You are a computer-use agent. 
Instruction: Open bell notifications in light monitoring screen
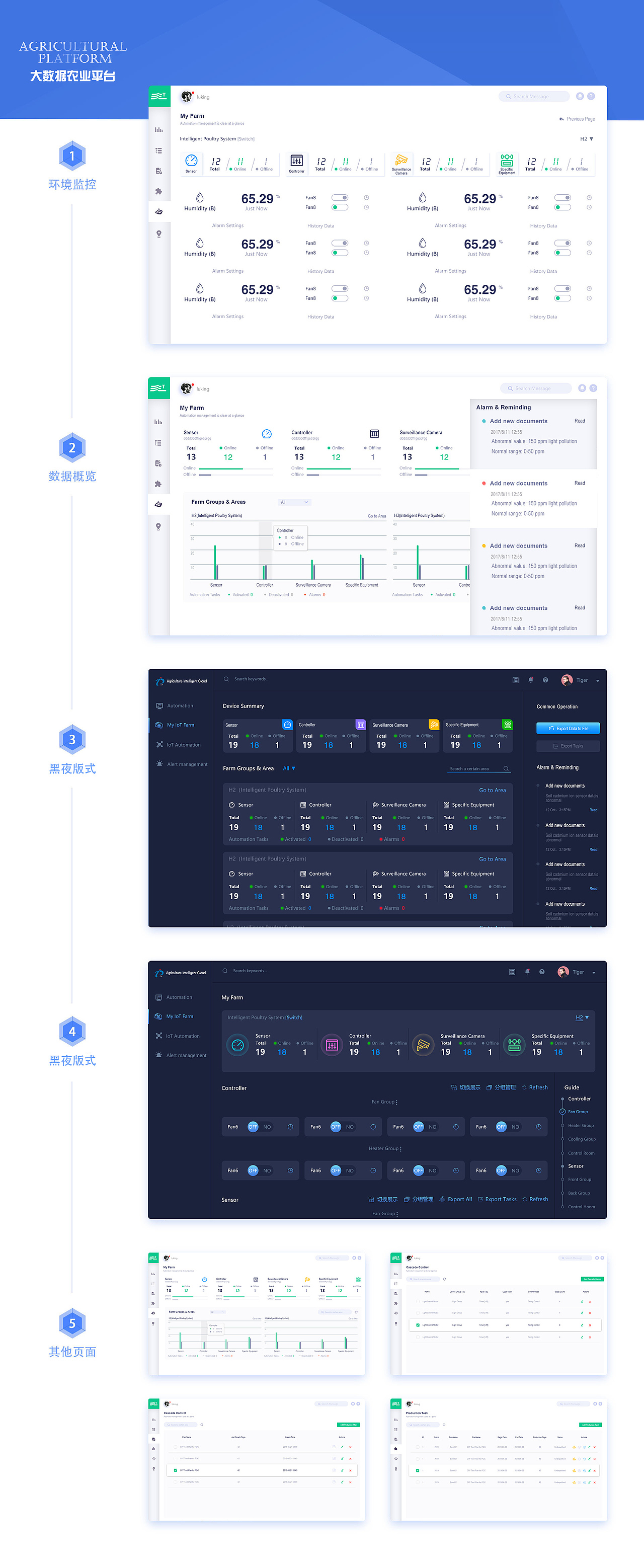point(580,96)
